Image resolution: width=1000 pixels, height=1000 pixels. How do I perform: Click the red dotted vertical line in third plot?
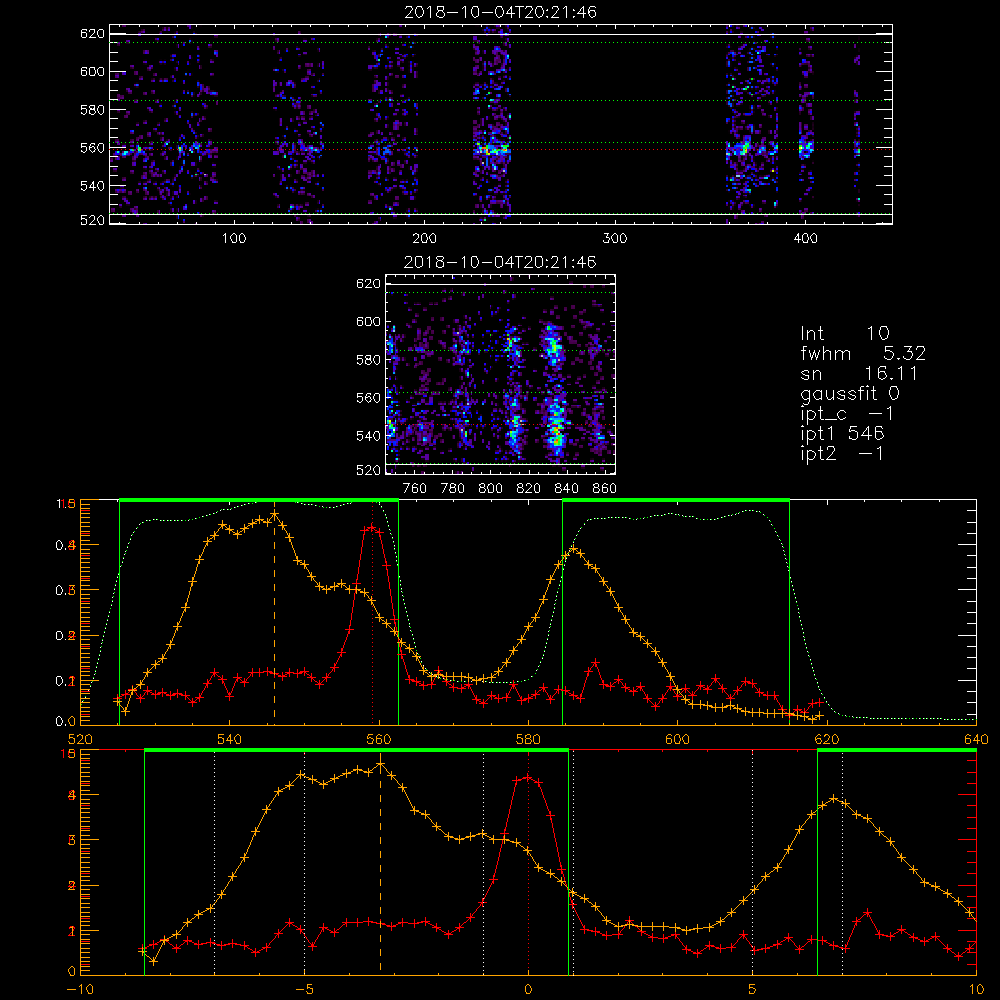372,612
